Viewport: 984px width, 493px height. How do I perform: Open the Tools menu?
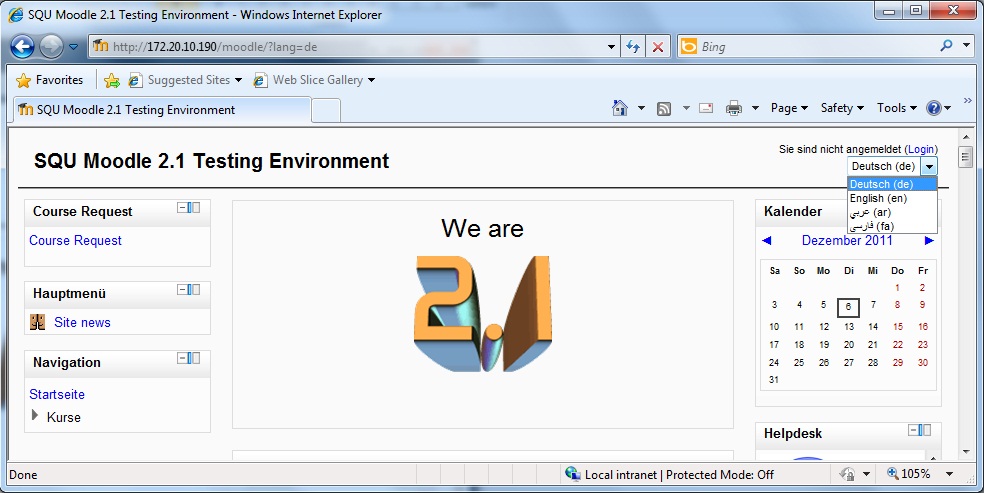pyautogui.click(x=897, y=108)
